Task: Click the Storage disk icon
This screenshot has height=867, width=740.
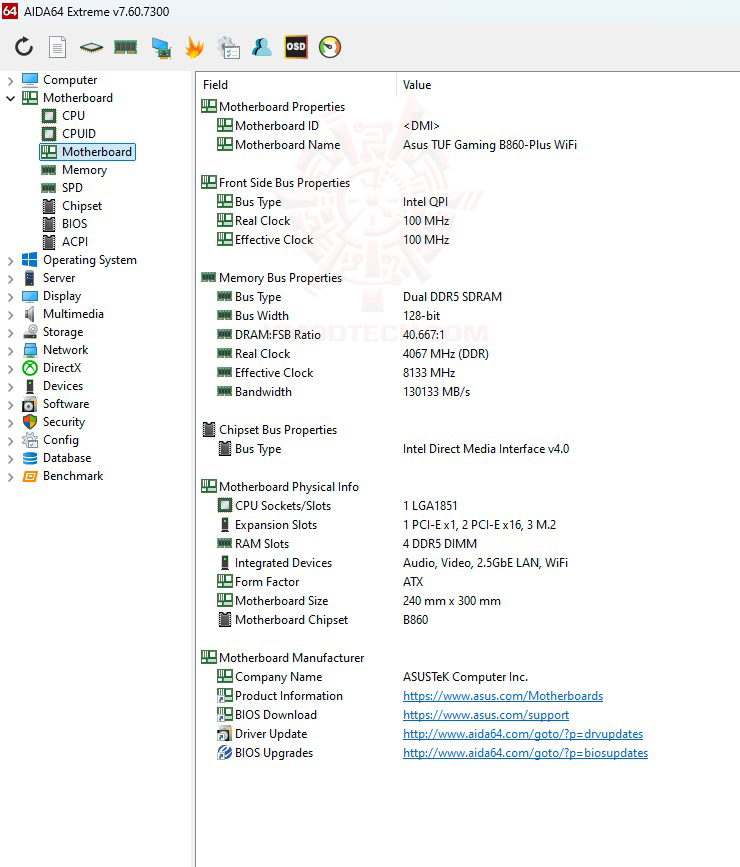Action: pyautogui.click(x=30, y=332)
